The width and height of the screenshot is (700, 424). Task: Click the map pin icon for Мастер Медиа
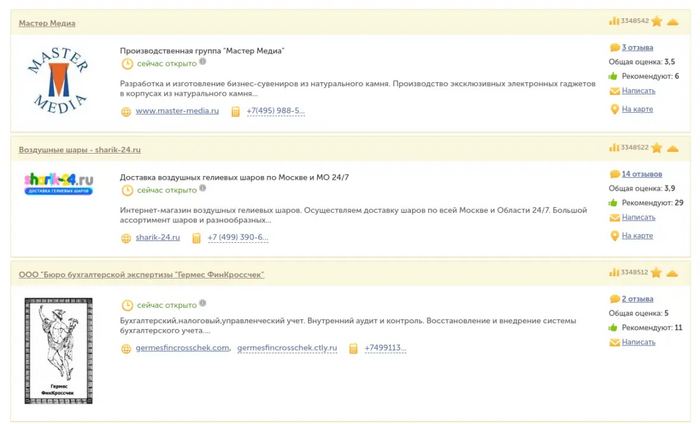coord(615,109)
